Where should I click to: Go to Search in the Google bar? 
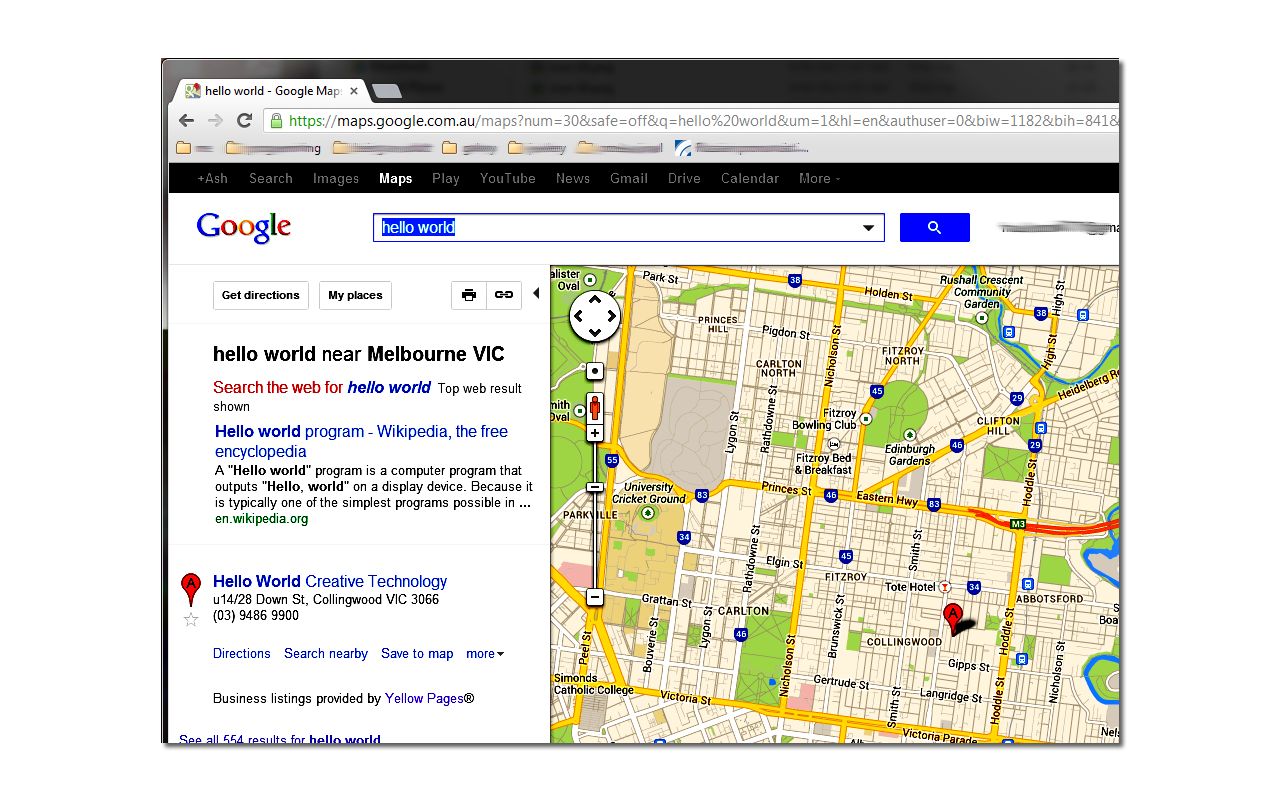click(x=271, y=178)
